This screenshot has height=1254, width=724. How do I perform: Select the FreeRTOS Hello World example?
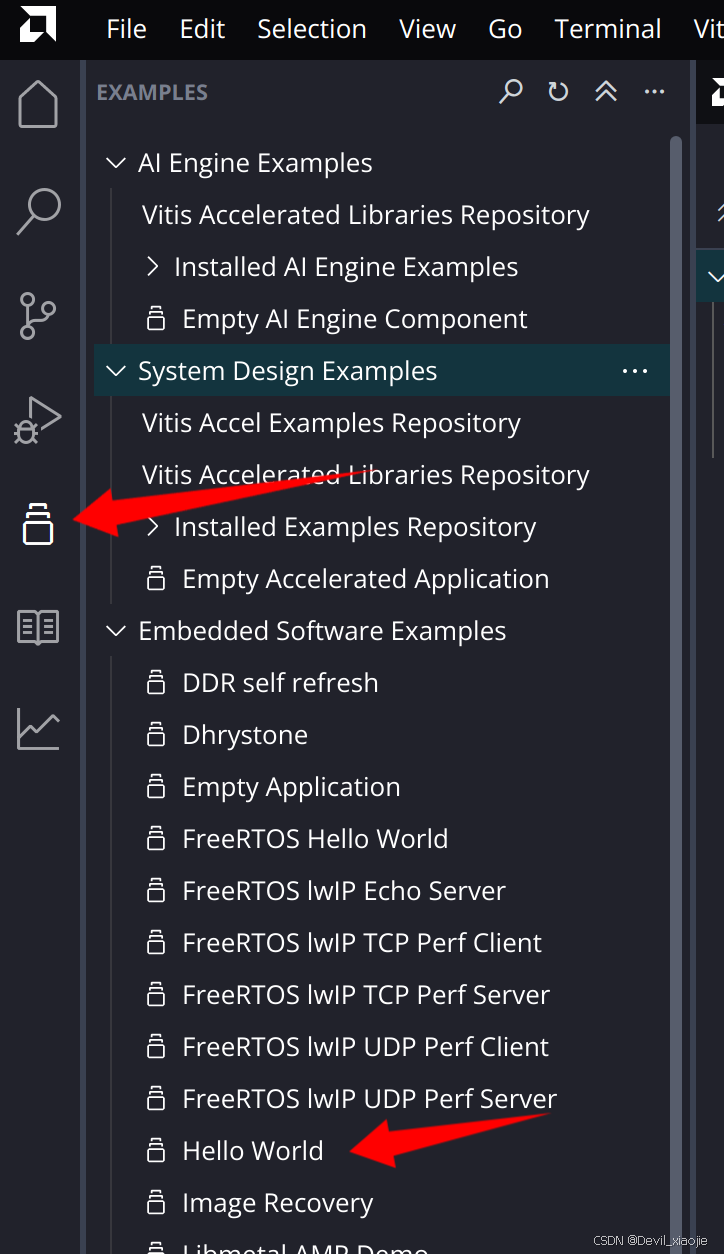point(315,839)
